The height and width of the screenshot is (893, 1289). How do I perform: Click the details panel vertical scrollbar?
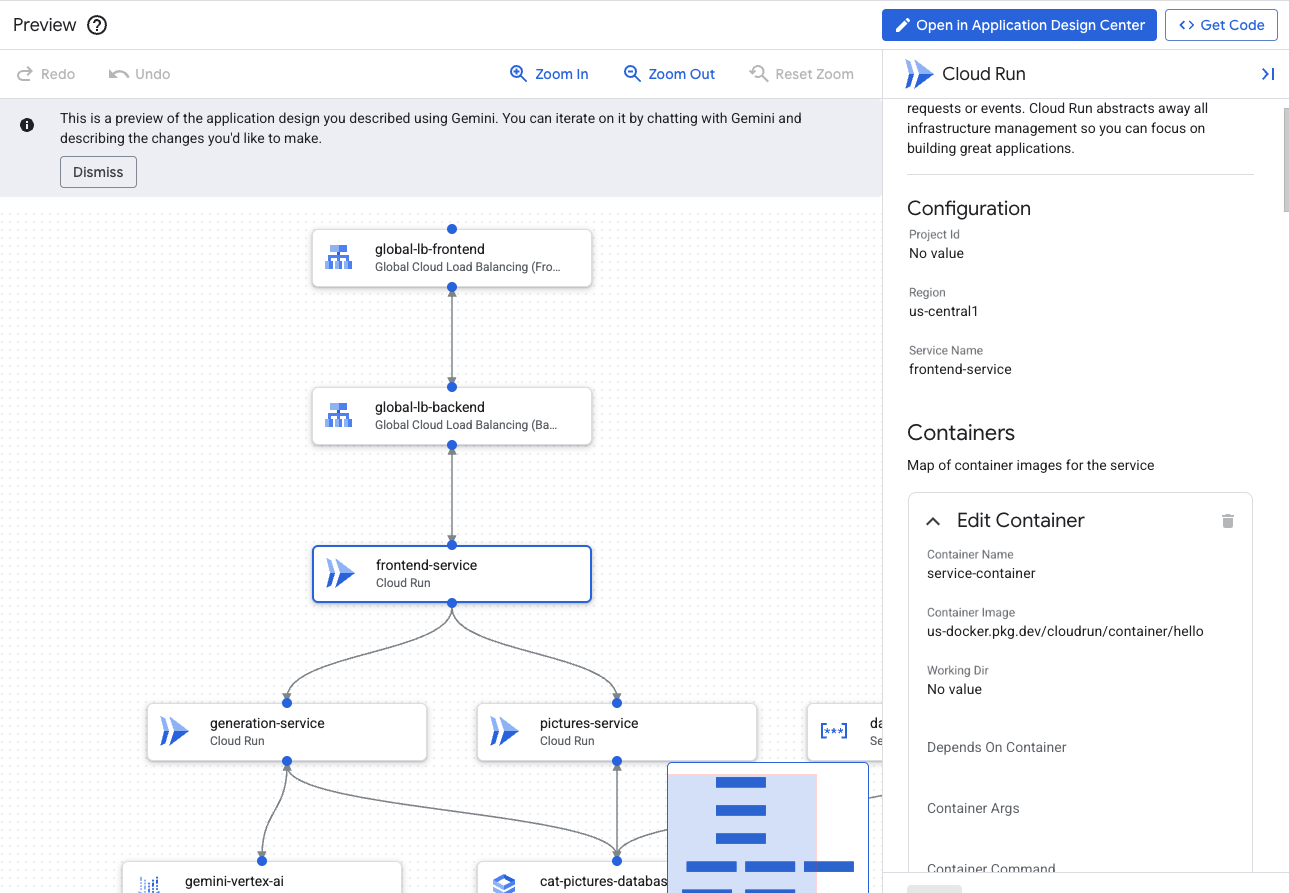click(x=1285, y=160)
